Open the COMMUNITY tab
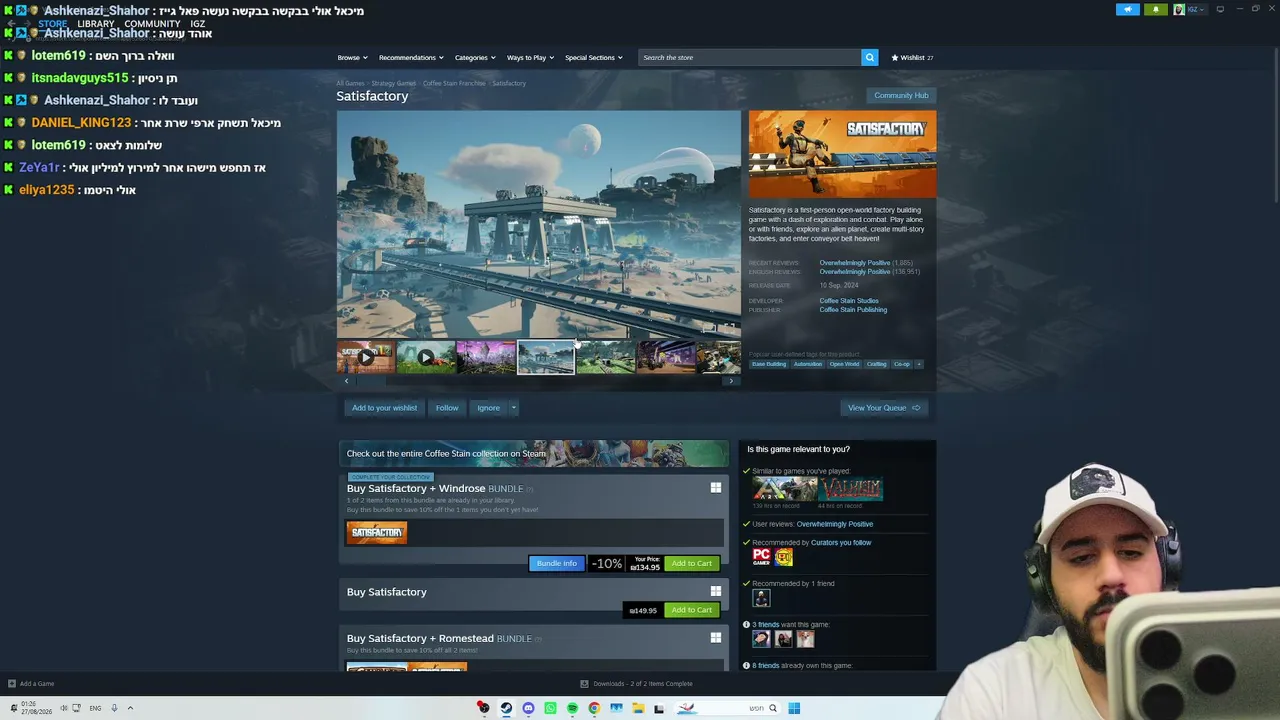 pos(152,24)
